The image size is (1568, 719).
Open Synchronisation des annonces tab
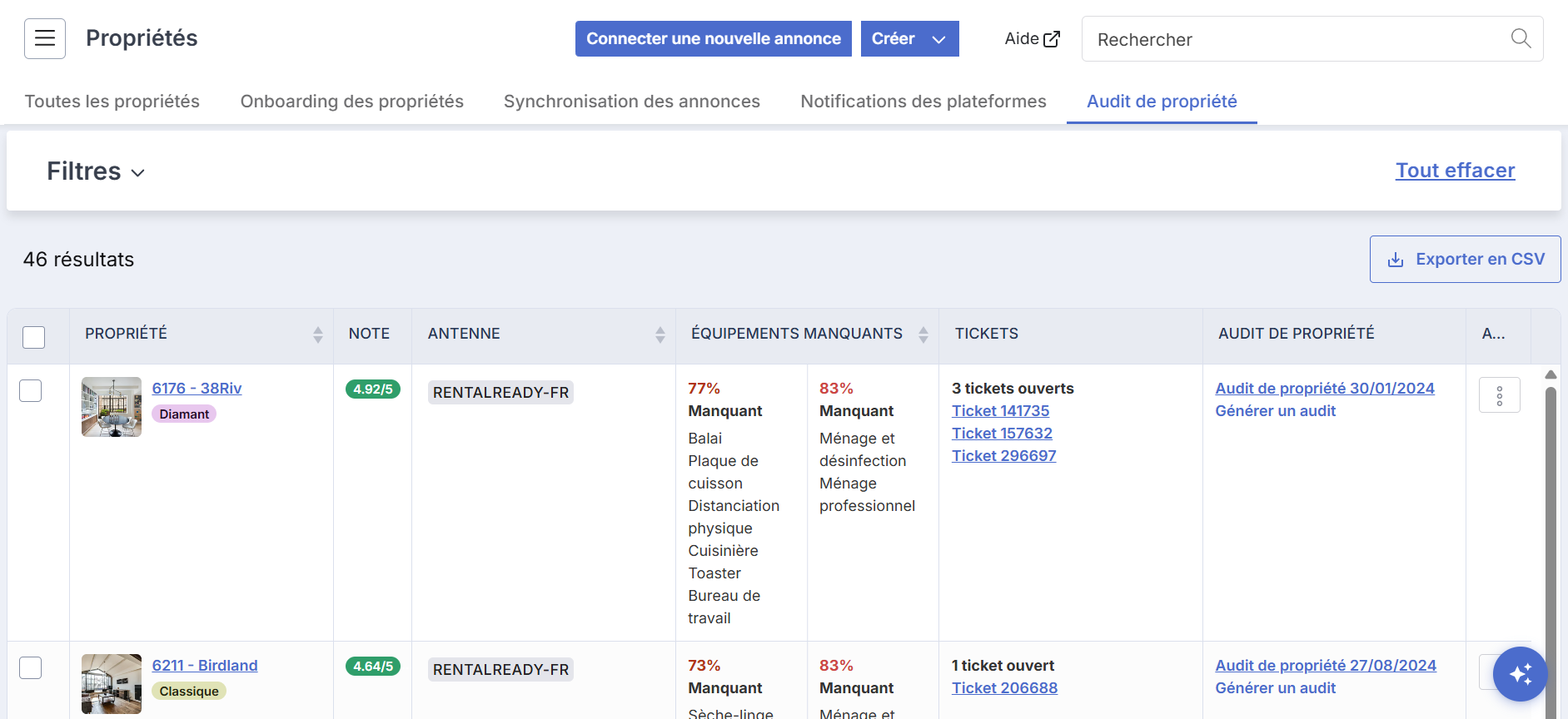tap(632, 102)
